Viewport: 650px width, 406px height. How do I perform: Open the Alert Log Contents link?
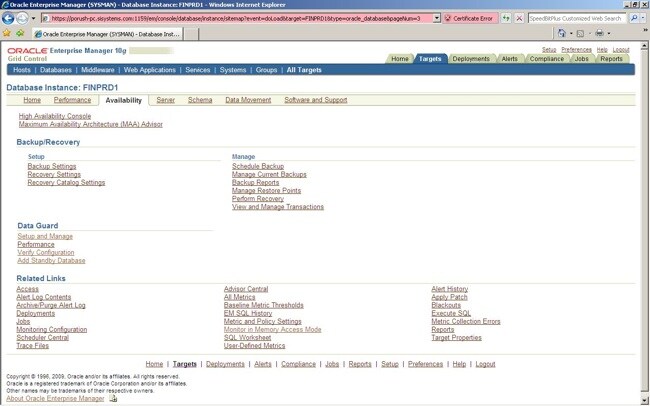click(44, 297)
